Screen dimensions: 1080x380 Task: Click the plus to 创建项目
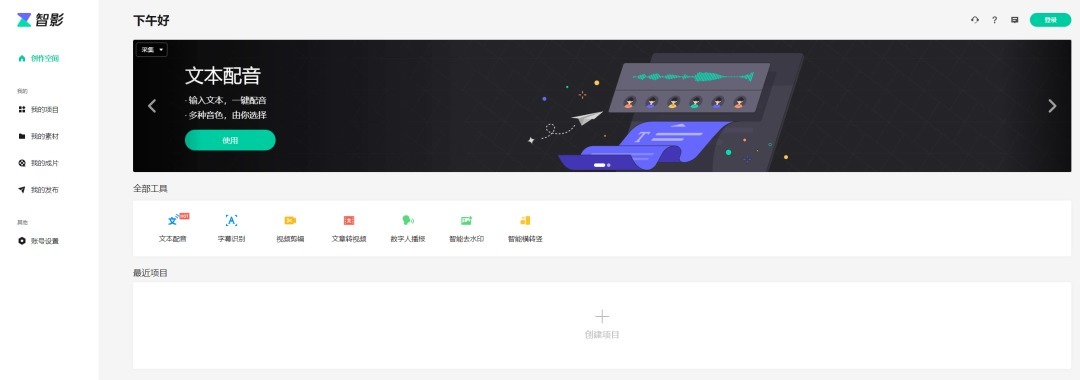click(x=602, y=324)
